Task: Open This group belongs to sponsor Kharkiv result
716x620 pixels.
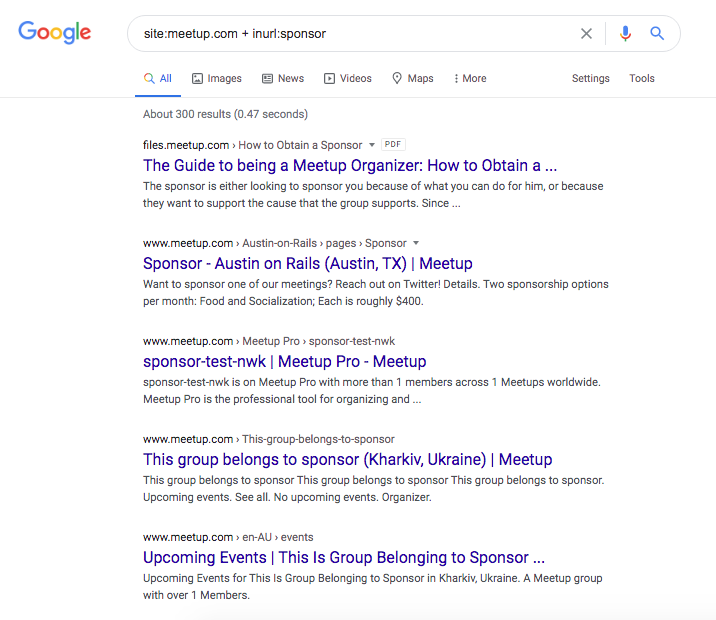Action: click(x=347, y=459)
